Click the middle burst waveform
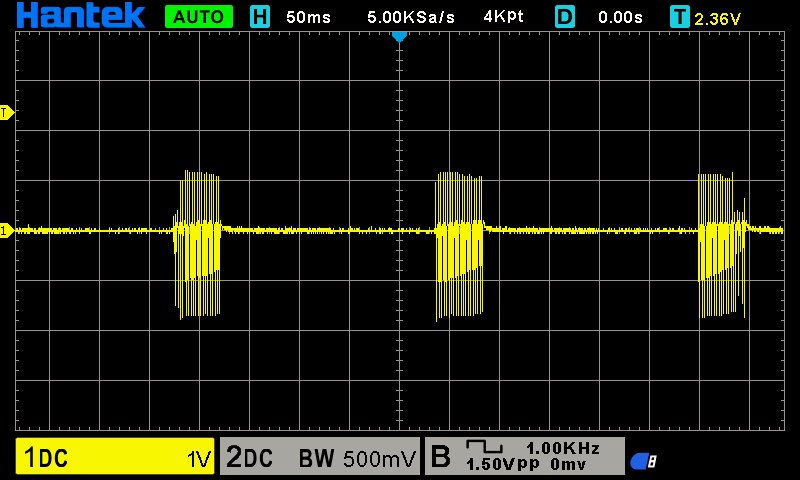The width and height of the screenshot is (800, 480). [459, 246]
